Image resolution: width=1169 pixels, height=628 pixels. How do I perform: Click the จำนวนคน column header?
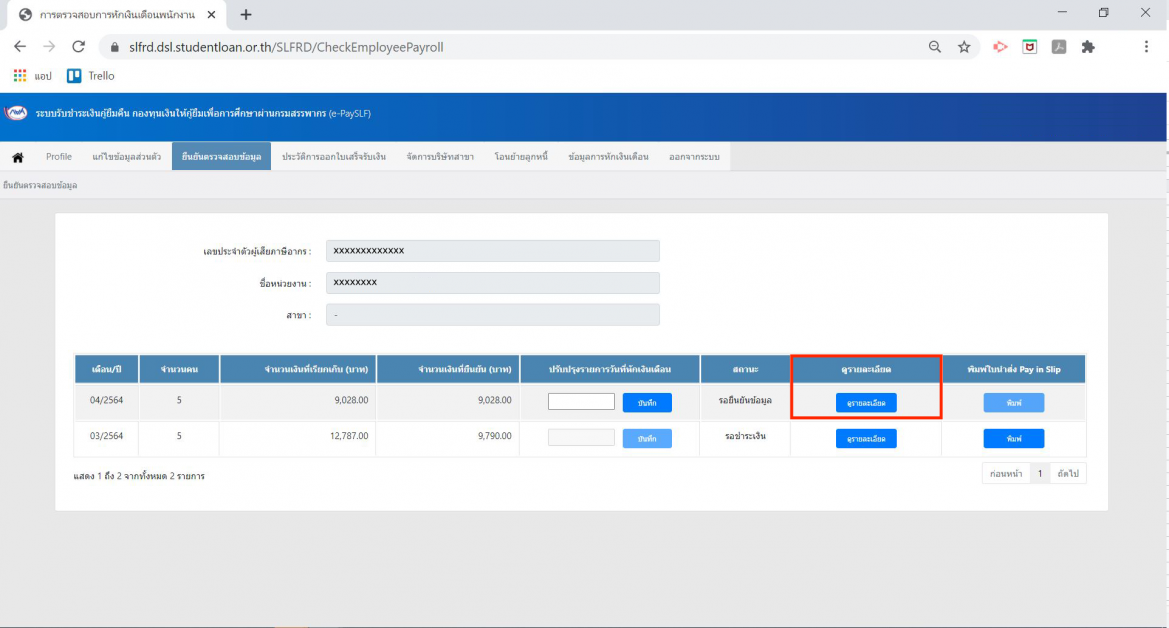pyautogui.click(x=179, y=369)
